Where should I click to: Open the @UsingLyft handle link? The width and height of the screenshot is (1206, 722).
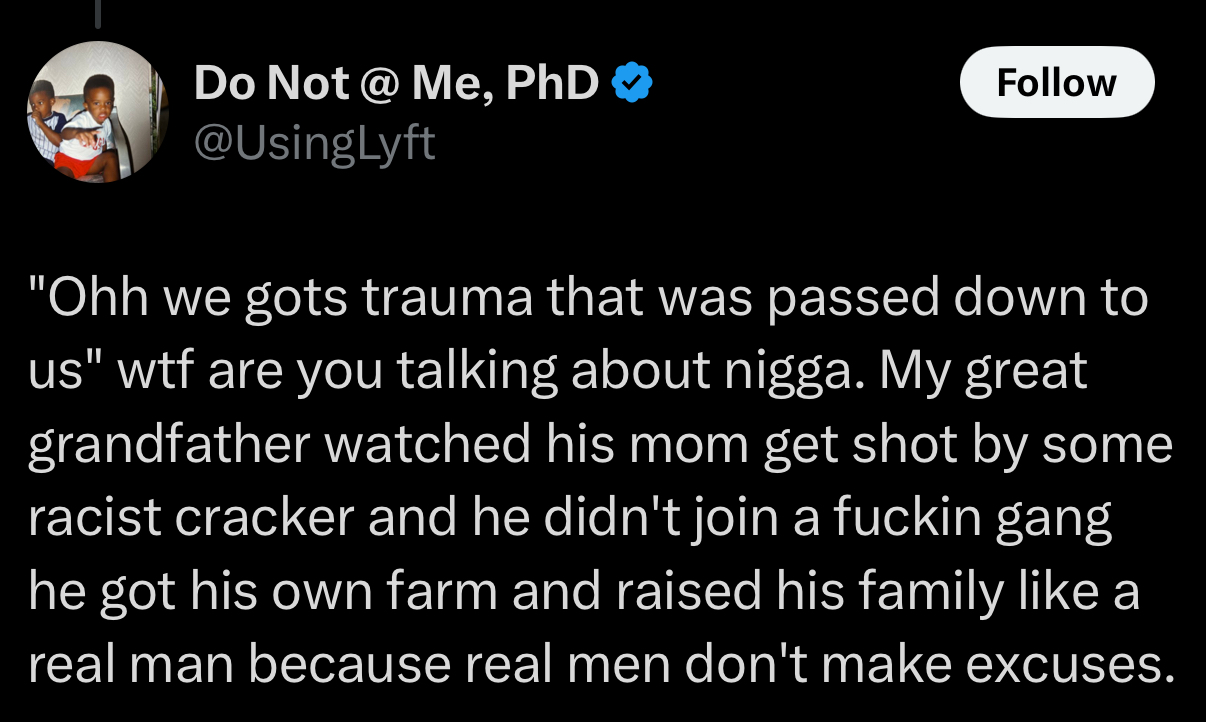(314, 142)
